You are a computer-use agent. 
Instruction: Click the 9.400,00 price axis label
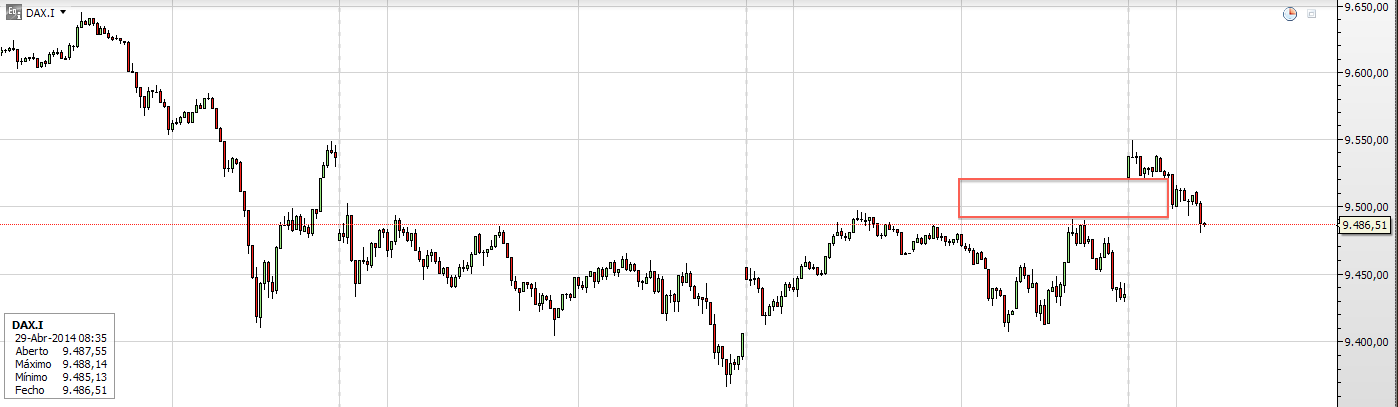click(1366, 342)
